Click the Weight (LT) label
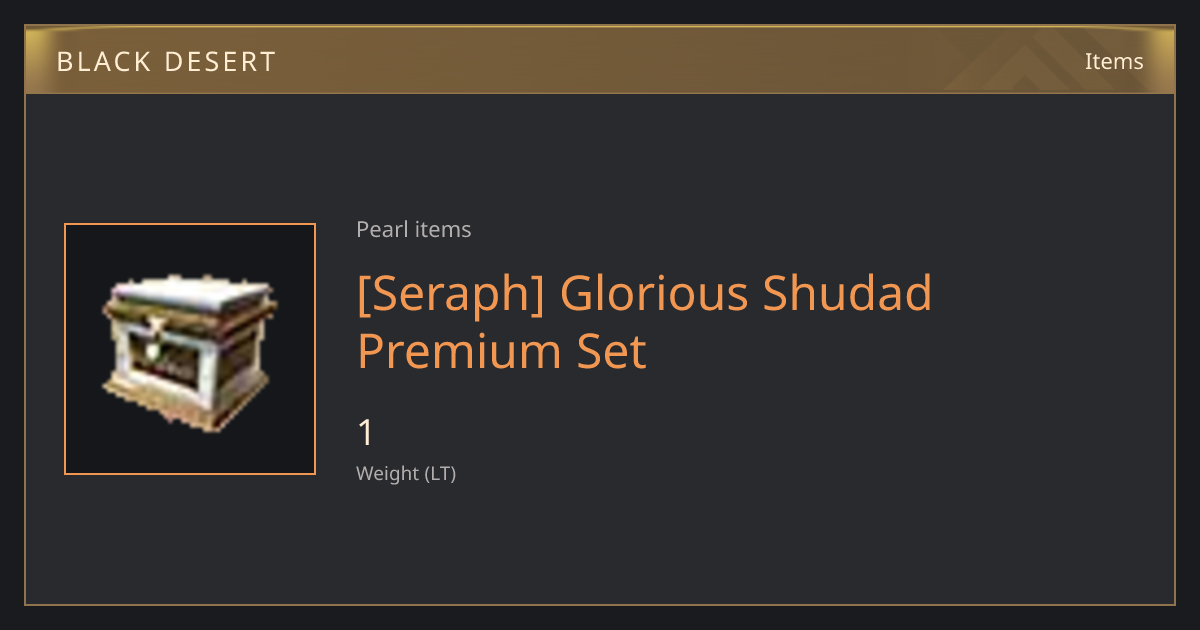1200x630 pixels. pyautogui.click(x=406, y=474)
